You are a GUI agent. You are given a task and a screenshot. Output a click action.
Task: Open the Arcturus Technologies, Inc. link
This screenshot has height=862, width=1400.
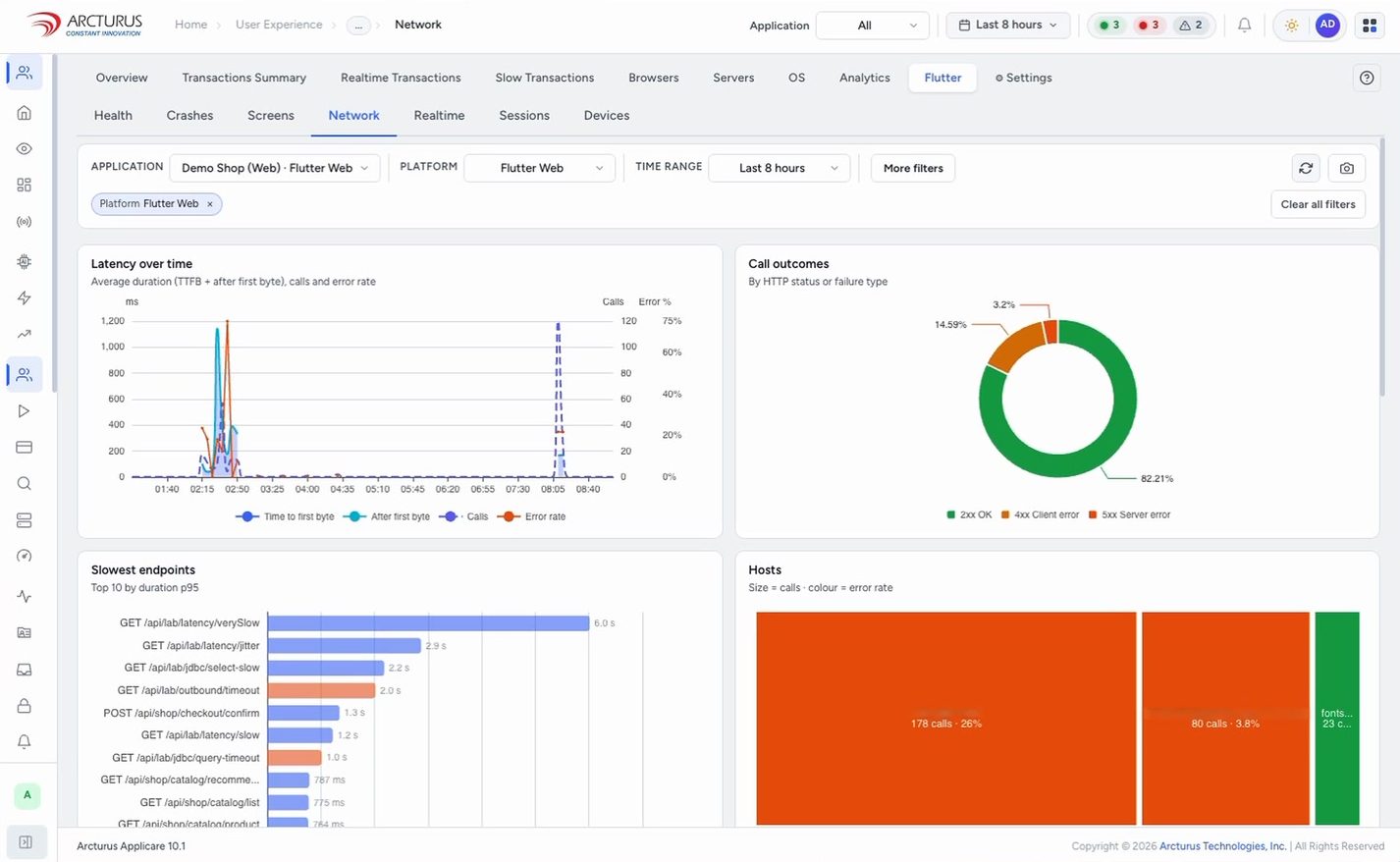pos(1222,846)
